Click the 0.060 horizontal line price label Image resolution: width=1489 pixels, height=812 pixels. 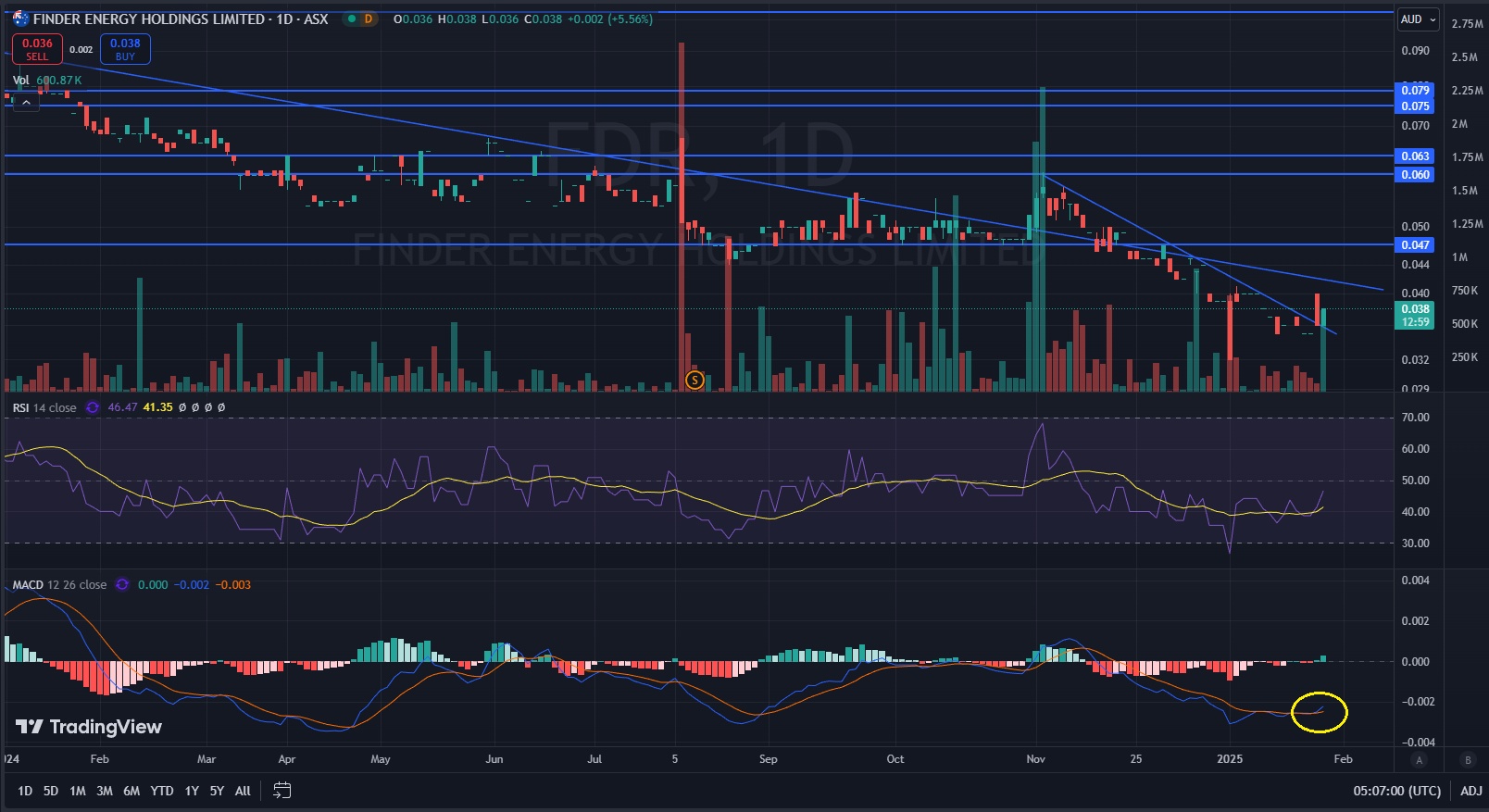[x=1415, y=175]
